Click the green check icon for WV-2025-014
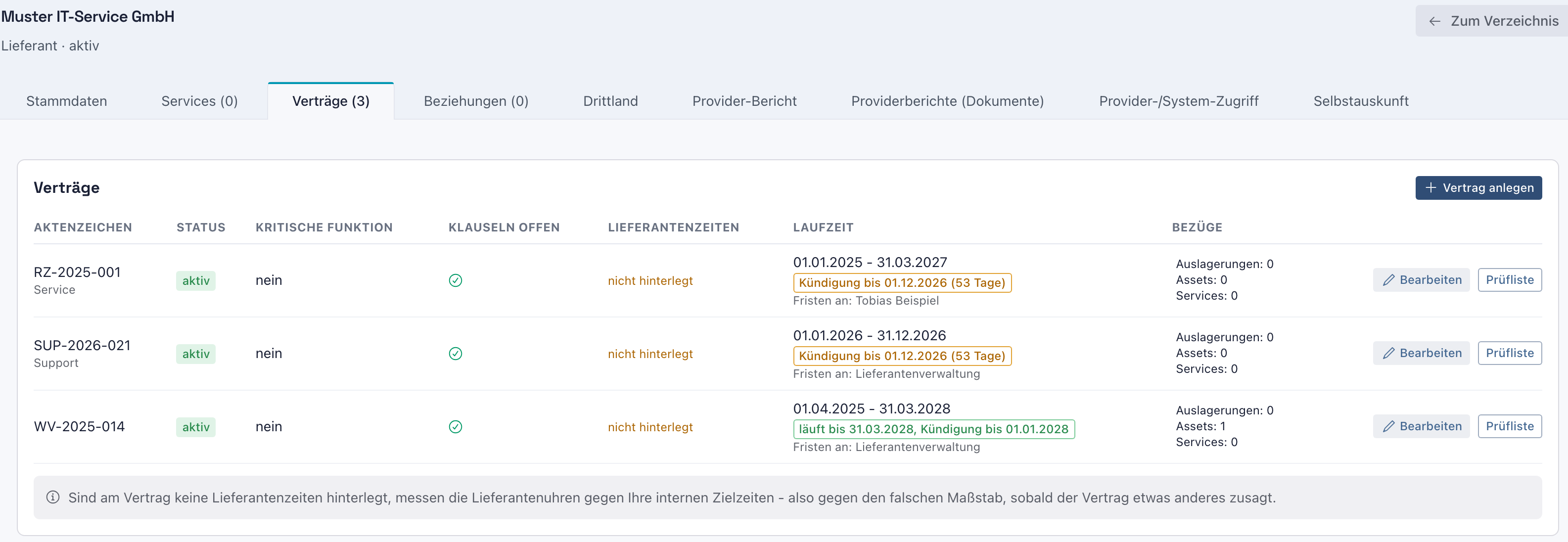This screenshot has height=542, width=1568. [455, 426]
